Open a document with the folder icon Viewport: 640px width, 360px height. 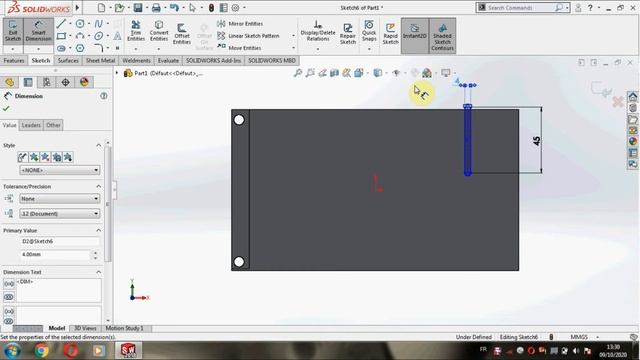pos(119,7)
